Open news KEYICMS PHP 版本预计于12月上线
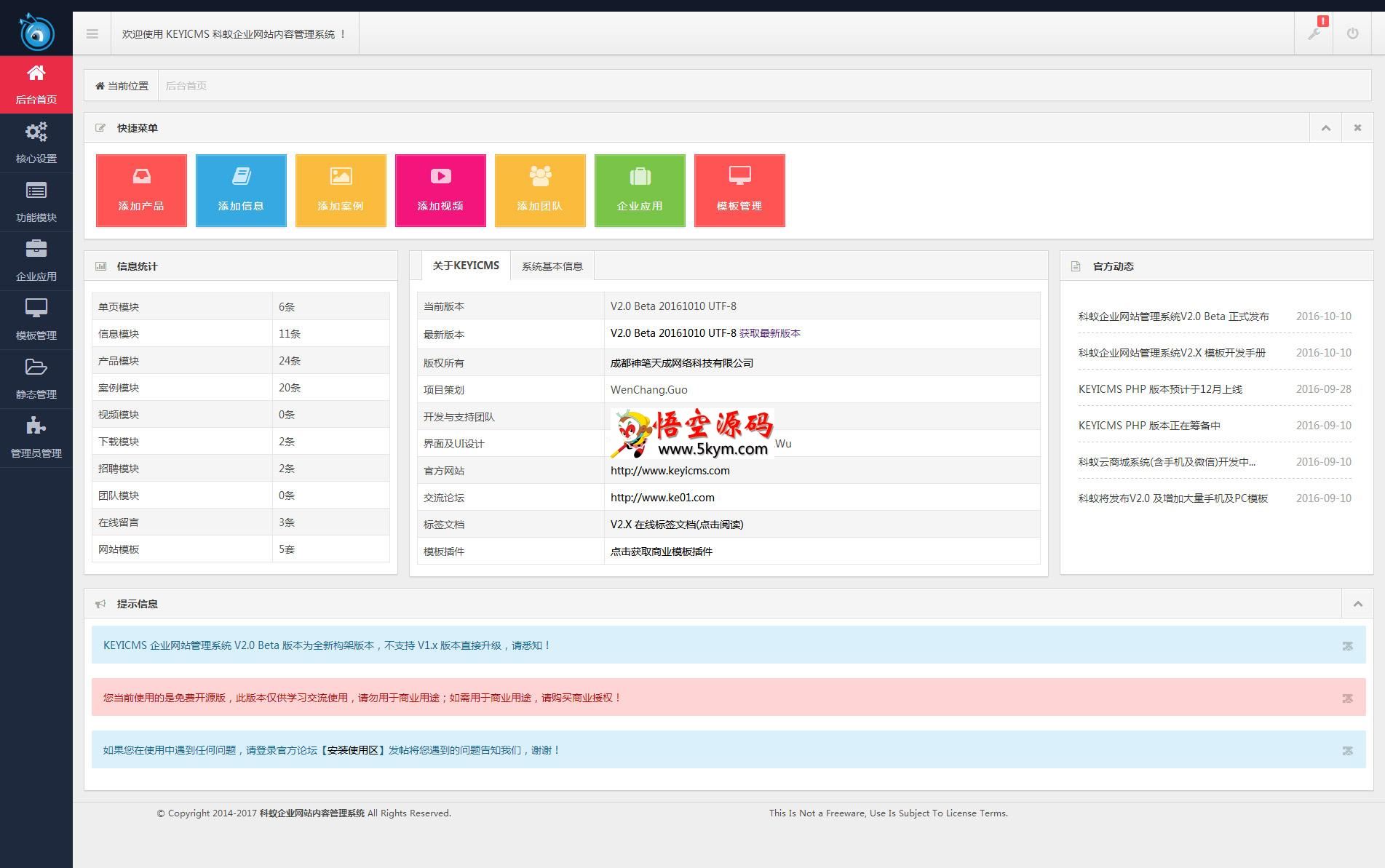The height and width of the screenshot is (868, 1385). [x=1160, y=389]
